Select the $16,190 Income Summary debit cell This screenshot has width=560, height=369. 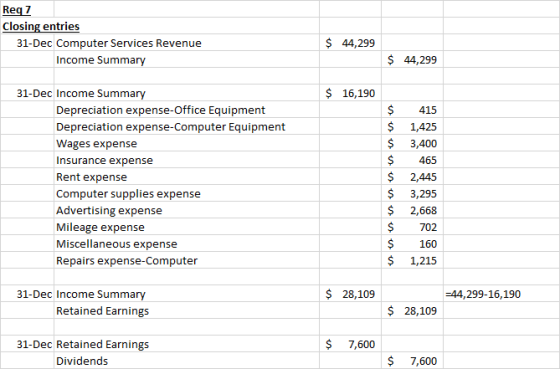pos(350,93)
